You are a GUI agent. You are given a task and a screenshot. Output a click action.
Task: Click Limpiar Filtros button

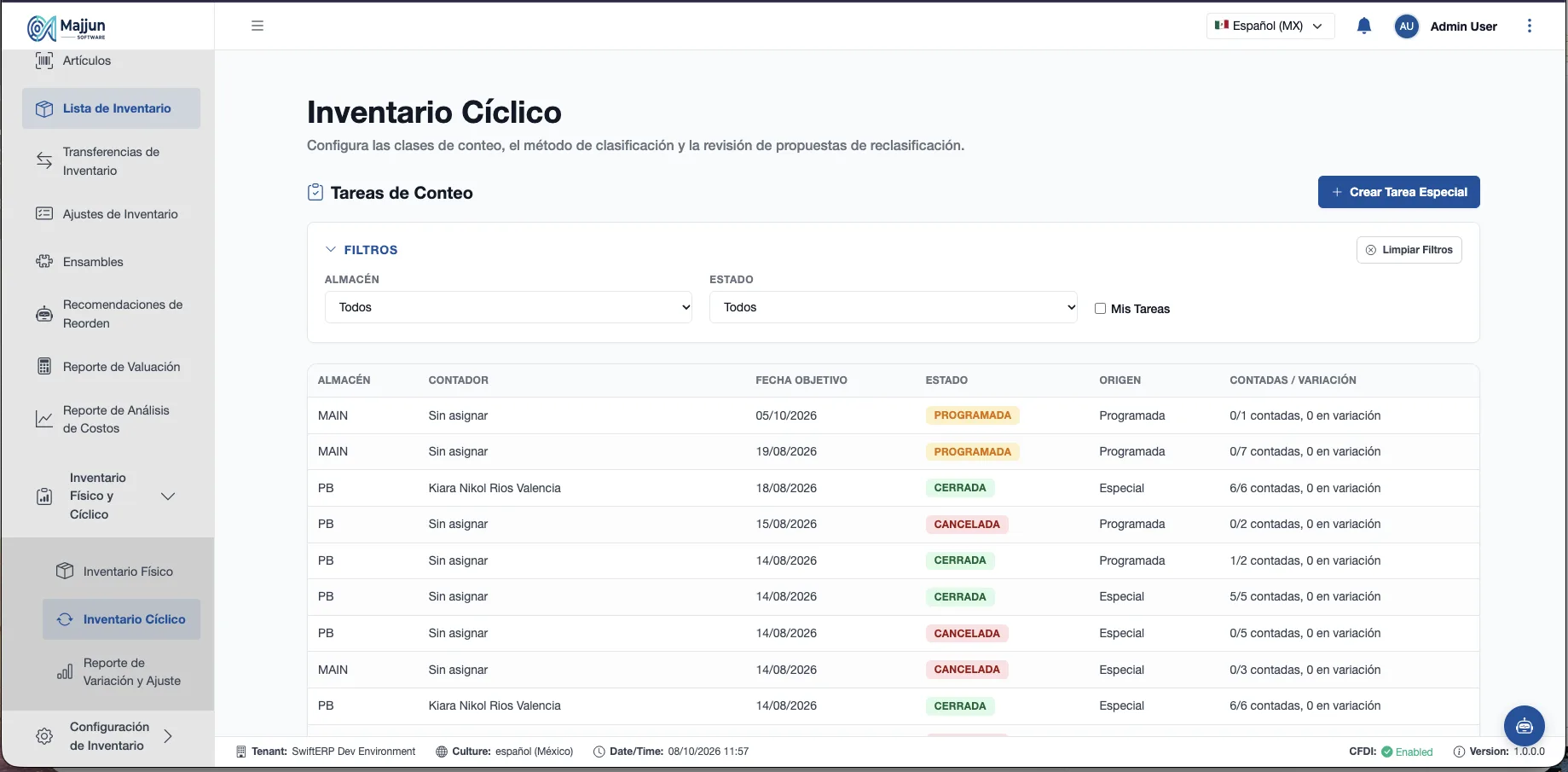[x=1409, y=250]
